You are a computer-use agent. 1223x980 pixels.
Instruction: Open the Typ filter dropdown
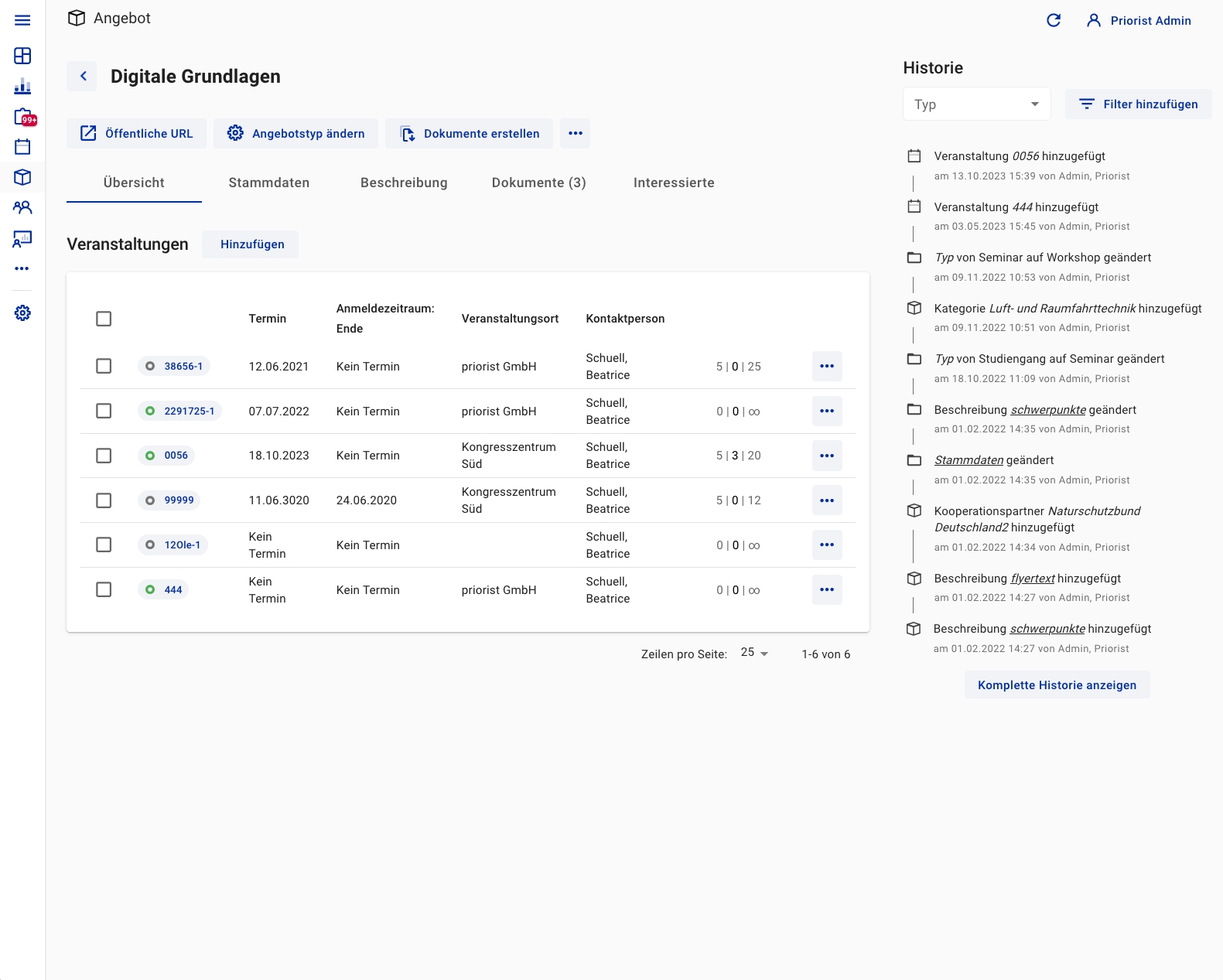(976, 104)
